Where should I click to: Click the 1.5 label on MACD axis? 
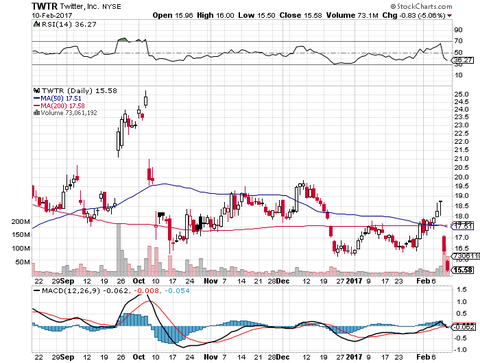click(x=462, y=290)
